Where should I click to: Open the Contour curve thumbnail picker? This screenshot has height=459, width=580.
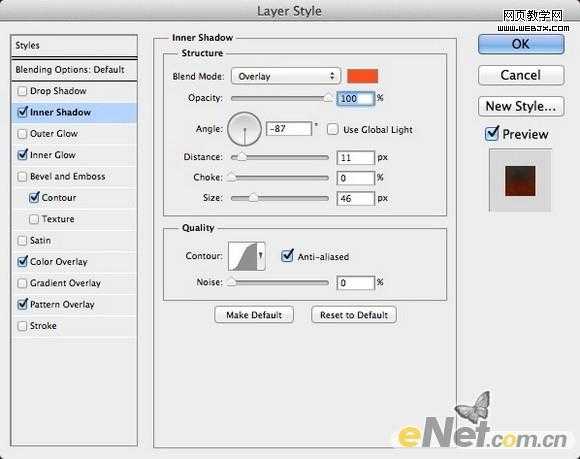click(x=243, y=256)
